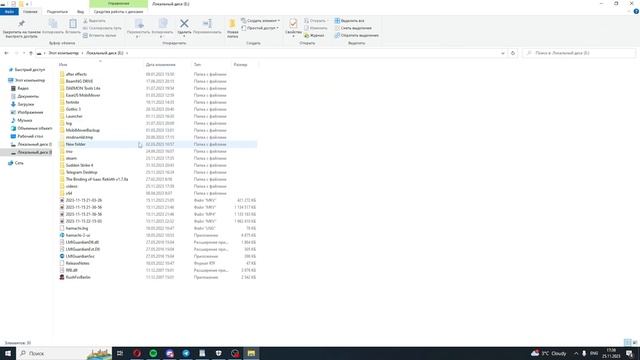Viewport: 640px width, 360px height.
Task: Expand the Простой доступ dropdown
Action: (260, 28)
